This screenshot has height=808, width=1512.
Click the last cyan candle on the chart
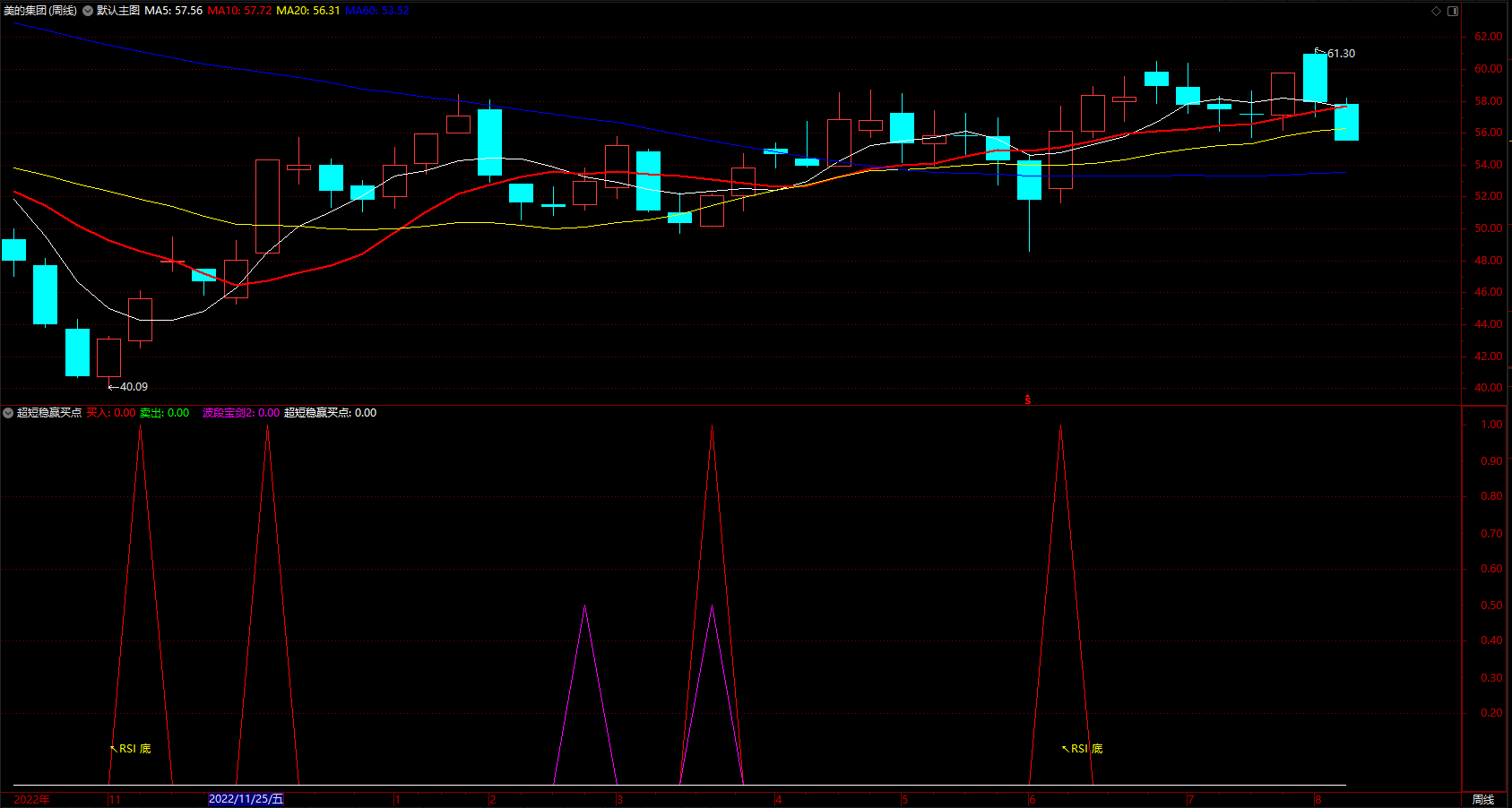click(x=1346, y=122)
